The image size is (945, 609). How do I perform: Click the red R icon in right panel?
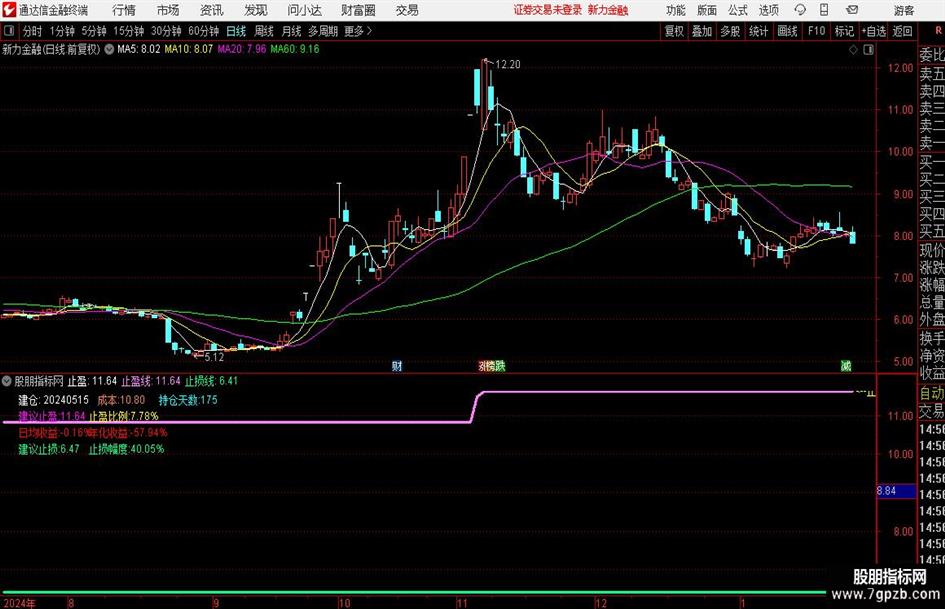pyautogui.click(x=938, y=30)
